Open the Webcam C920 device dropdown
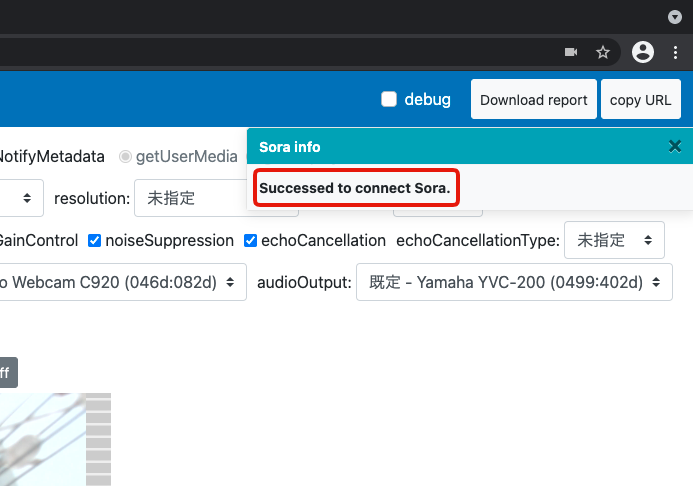The image size is (693, 486). [120, 282]
